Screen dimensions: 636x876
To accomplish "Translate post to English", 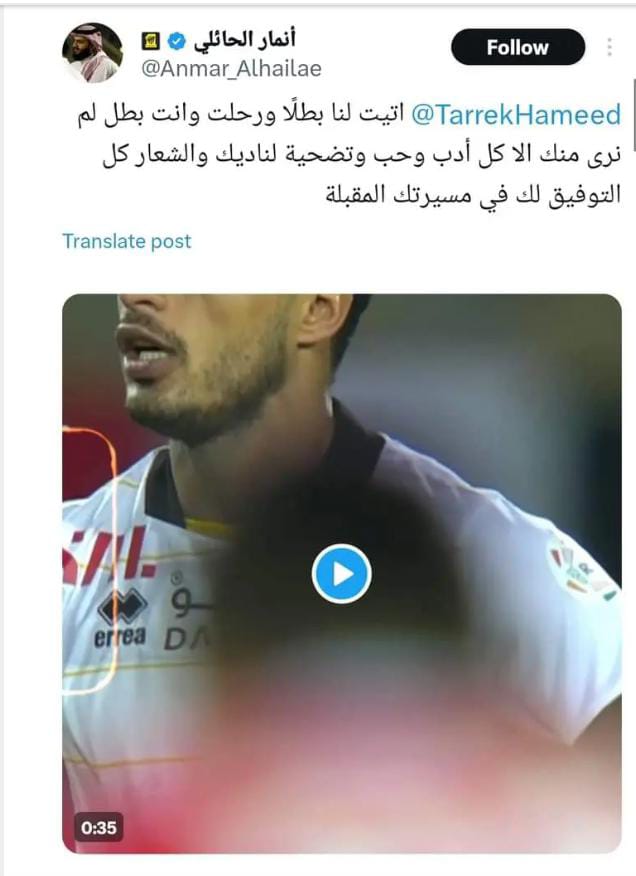I will tap(127, 241).
